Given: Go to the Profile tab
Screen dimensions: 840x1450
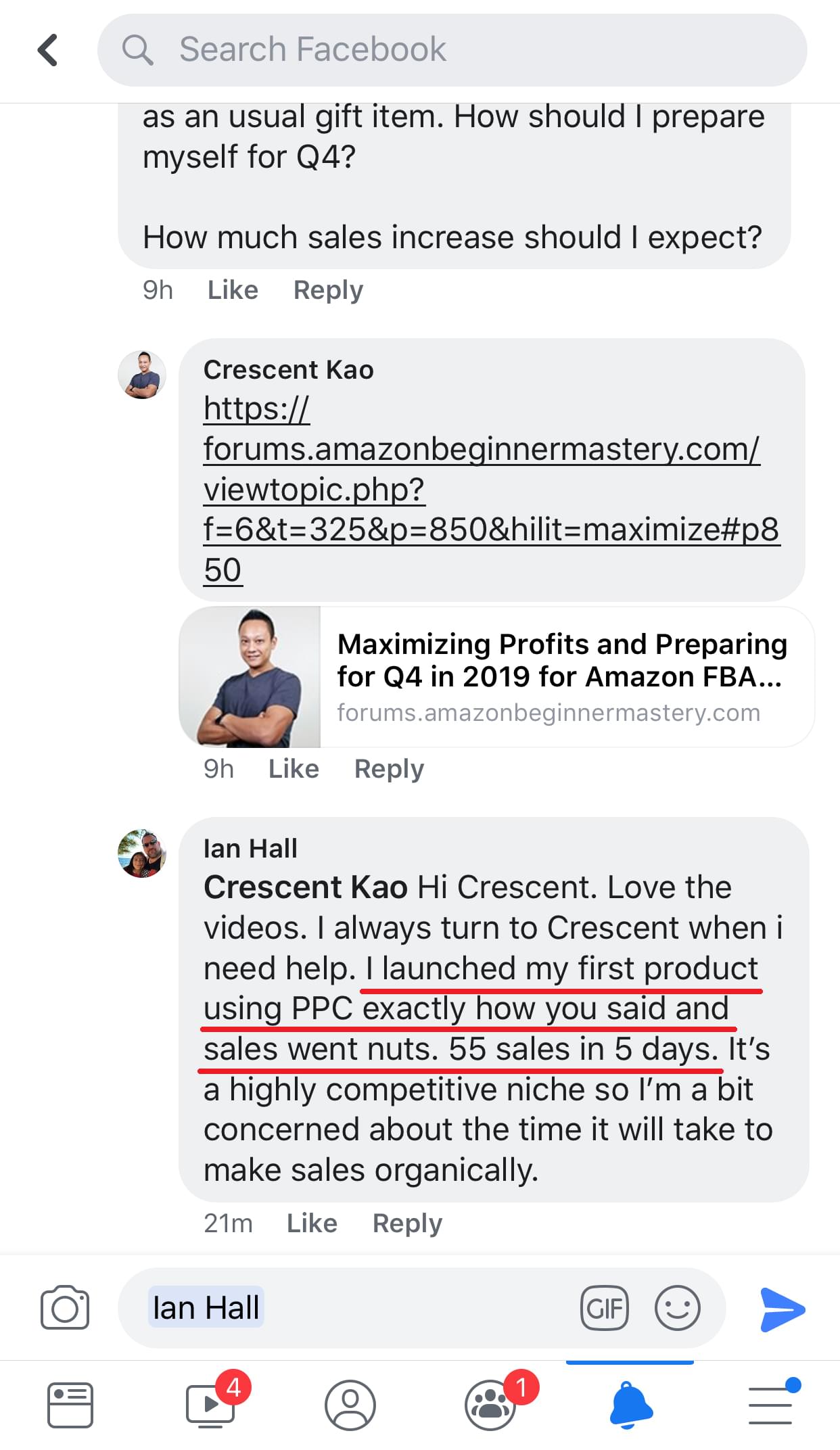Looking at the screenshot, I should (x=350, y=1405).
